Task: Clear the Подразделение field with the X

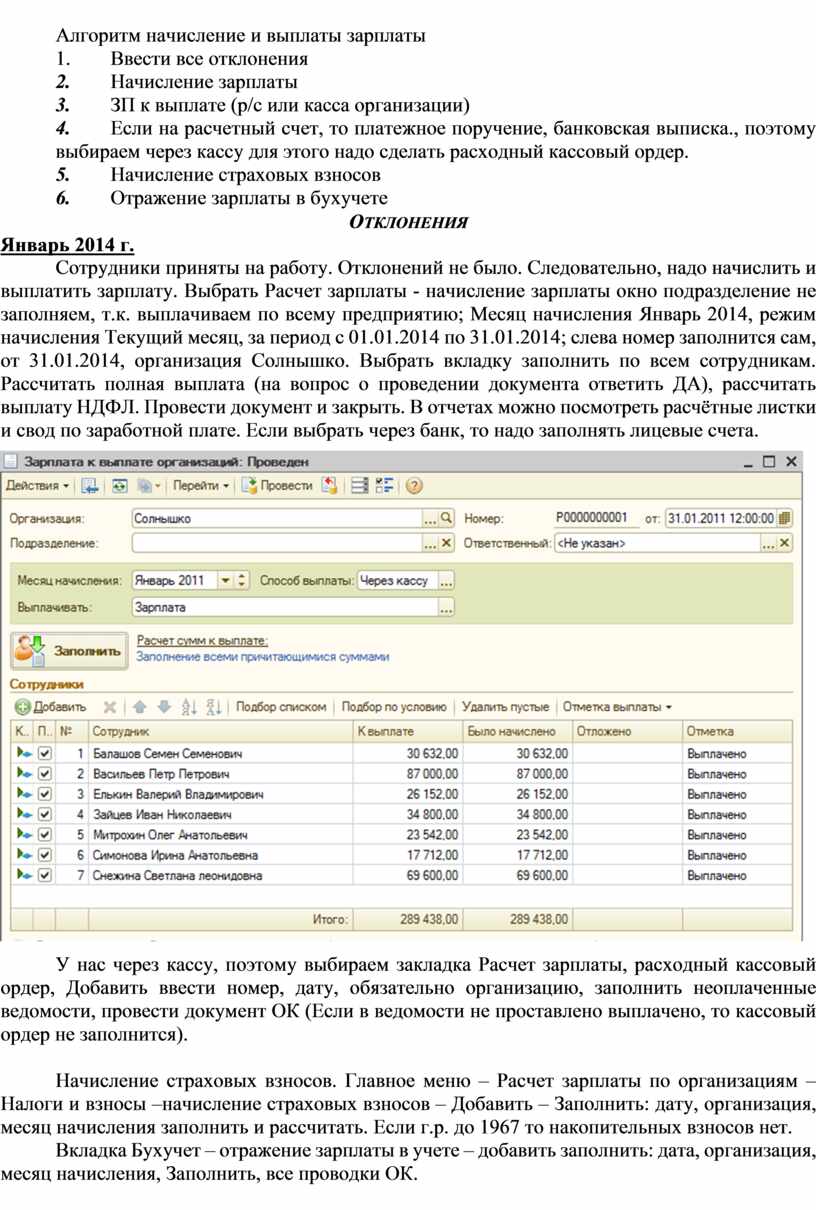Action: click(446, 543)
